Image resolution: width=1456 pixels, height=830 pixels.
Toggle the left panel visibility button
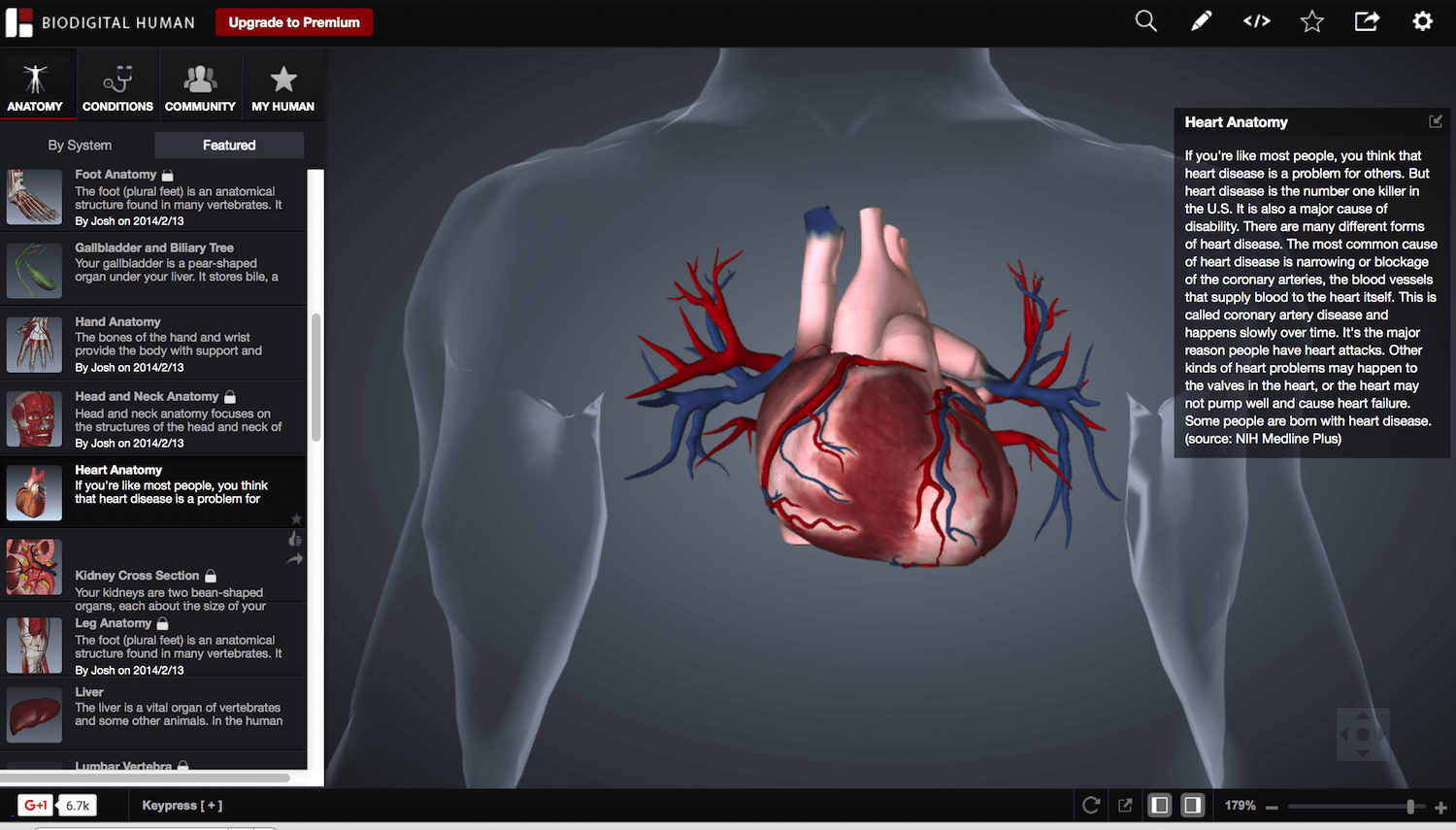[x=1159, y=805]
